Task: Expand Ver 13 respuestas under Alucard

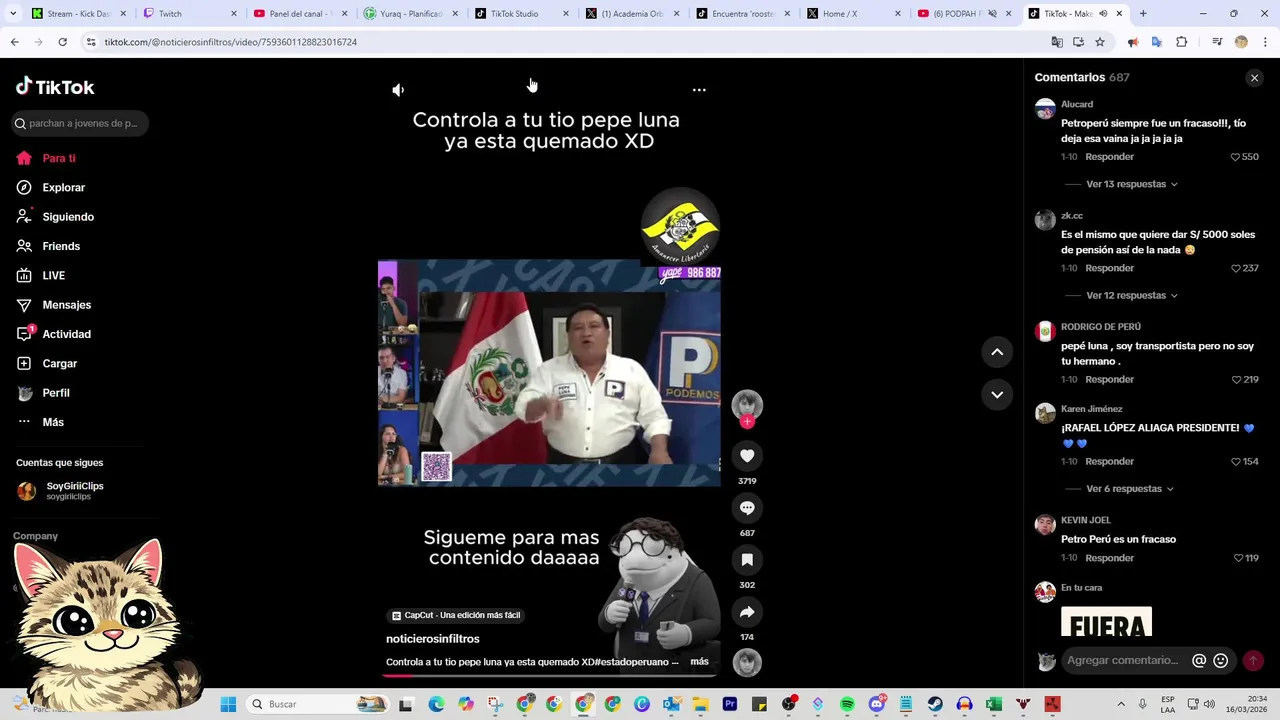Action: pyautogui.click(x=1131, y=184)
